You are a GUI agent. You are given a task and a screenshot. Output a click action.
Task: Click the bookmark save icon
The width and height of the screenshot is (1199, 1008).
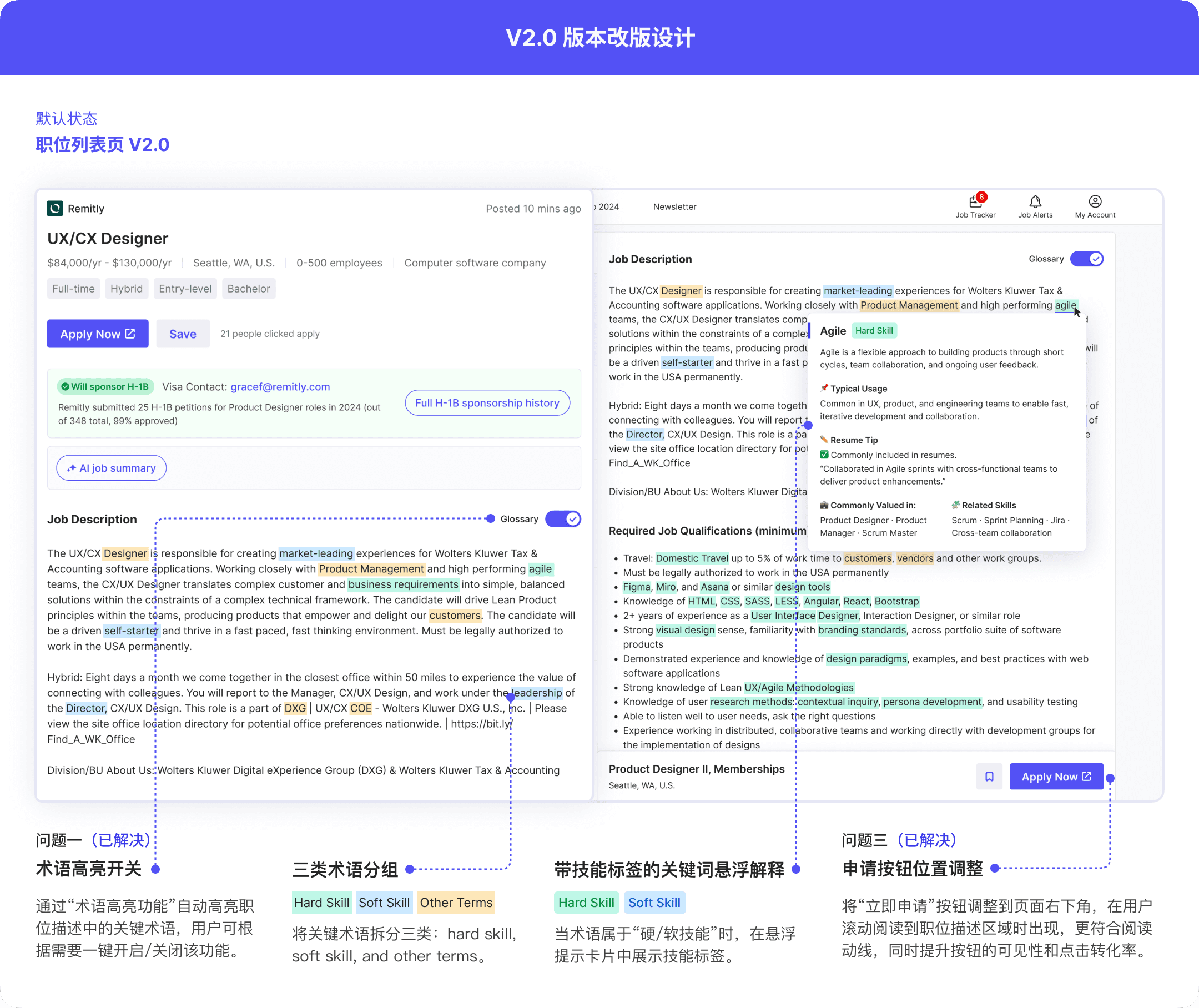click(989, 777)
